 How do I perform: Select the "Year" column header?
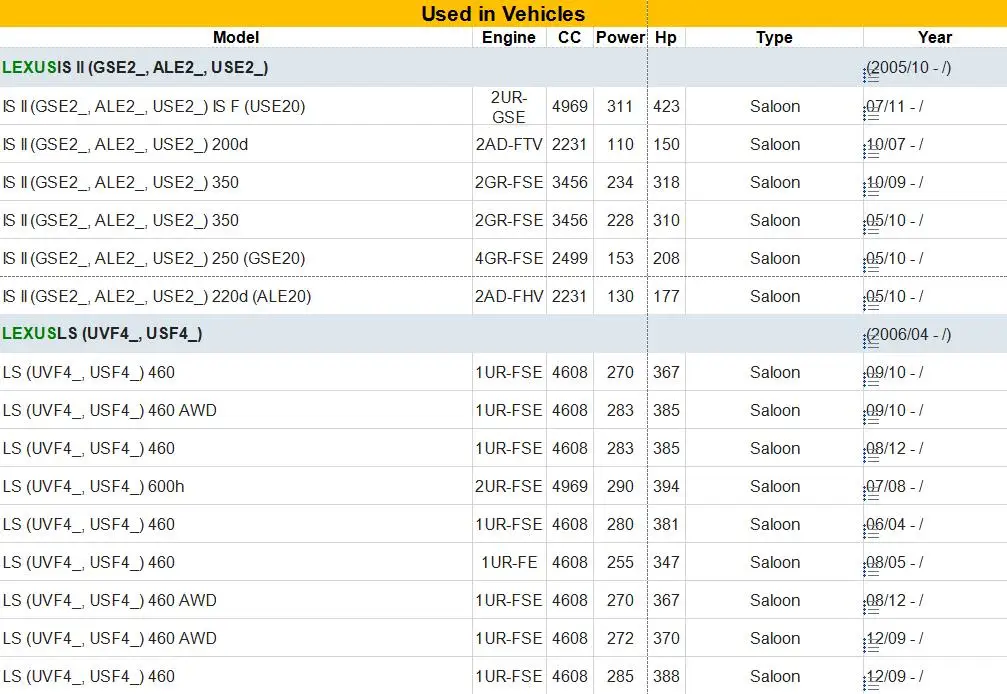934,37
